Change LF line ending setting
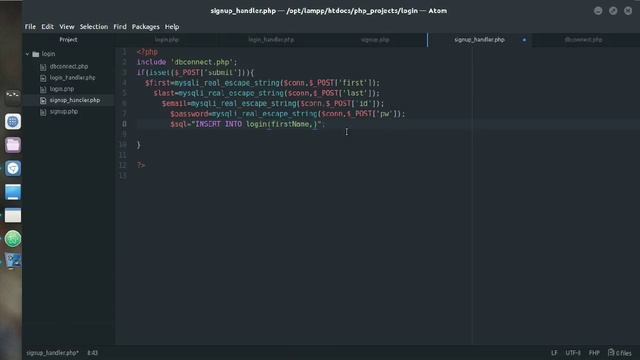 [x=554, y=353]
